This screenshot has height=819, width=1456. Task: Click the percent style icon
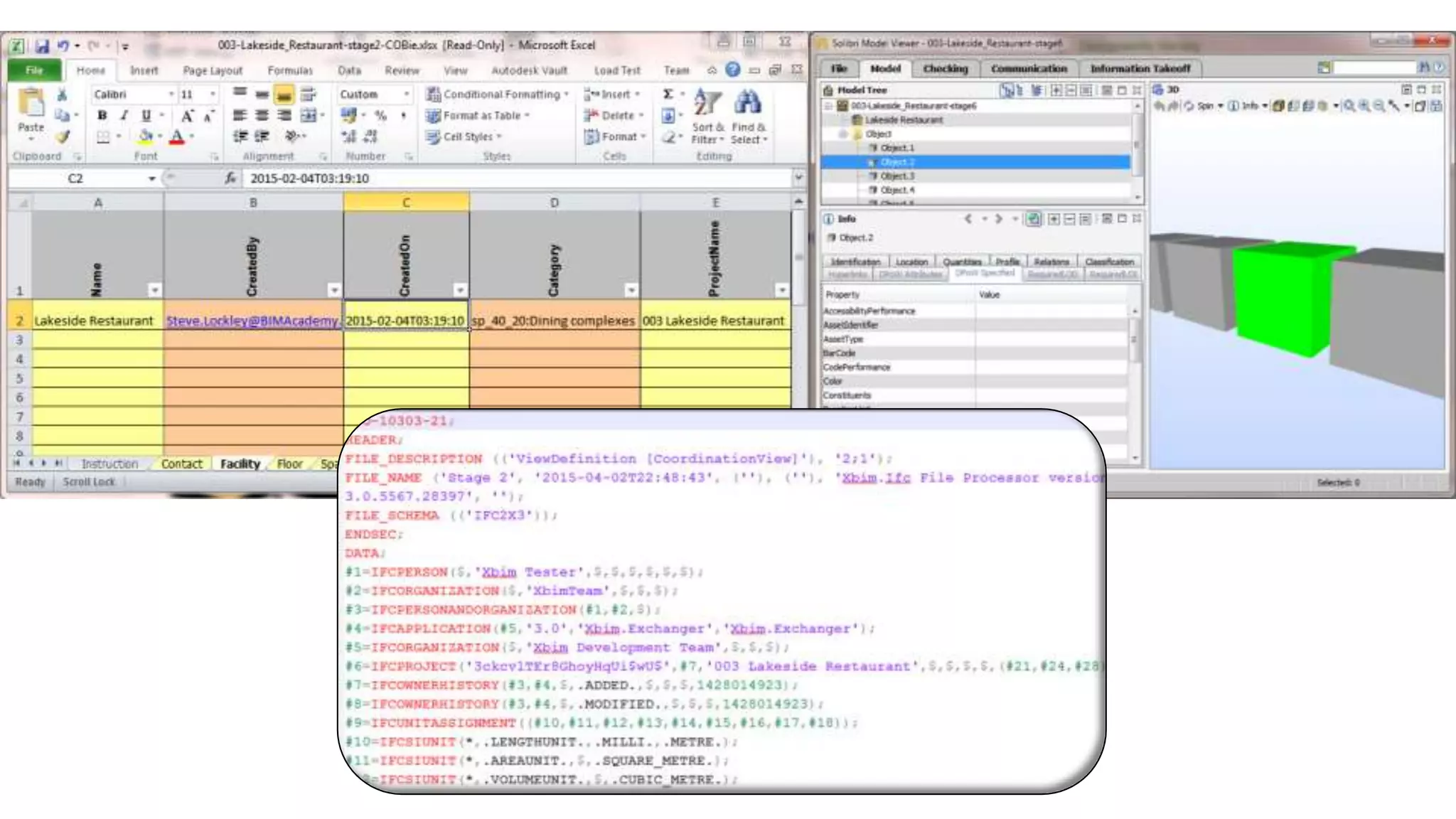[381, 115]
